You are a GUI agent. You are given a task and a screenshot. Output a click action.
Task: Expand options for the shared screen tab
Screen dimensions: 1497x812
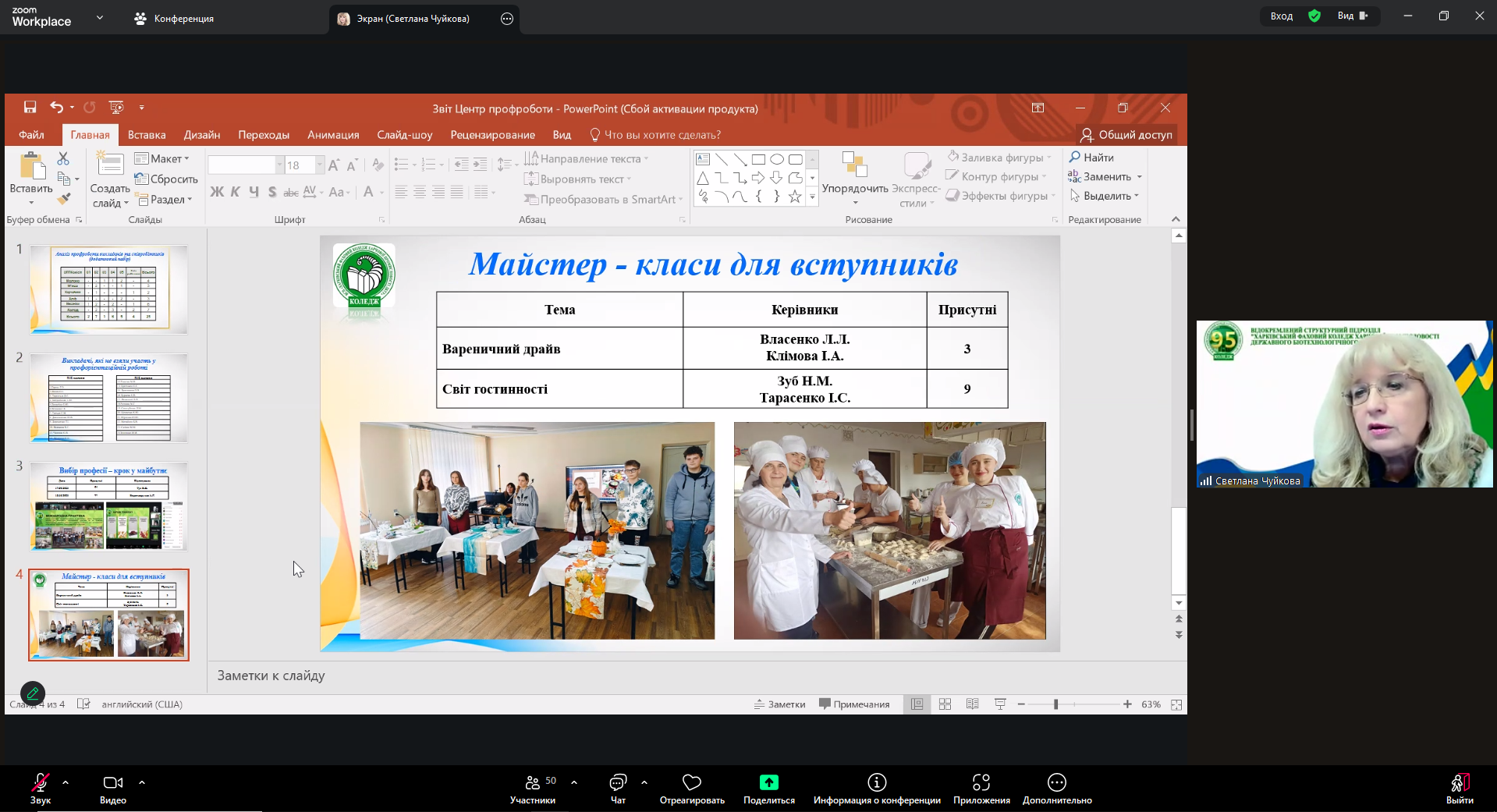pos(507,19)
